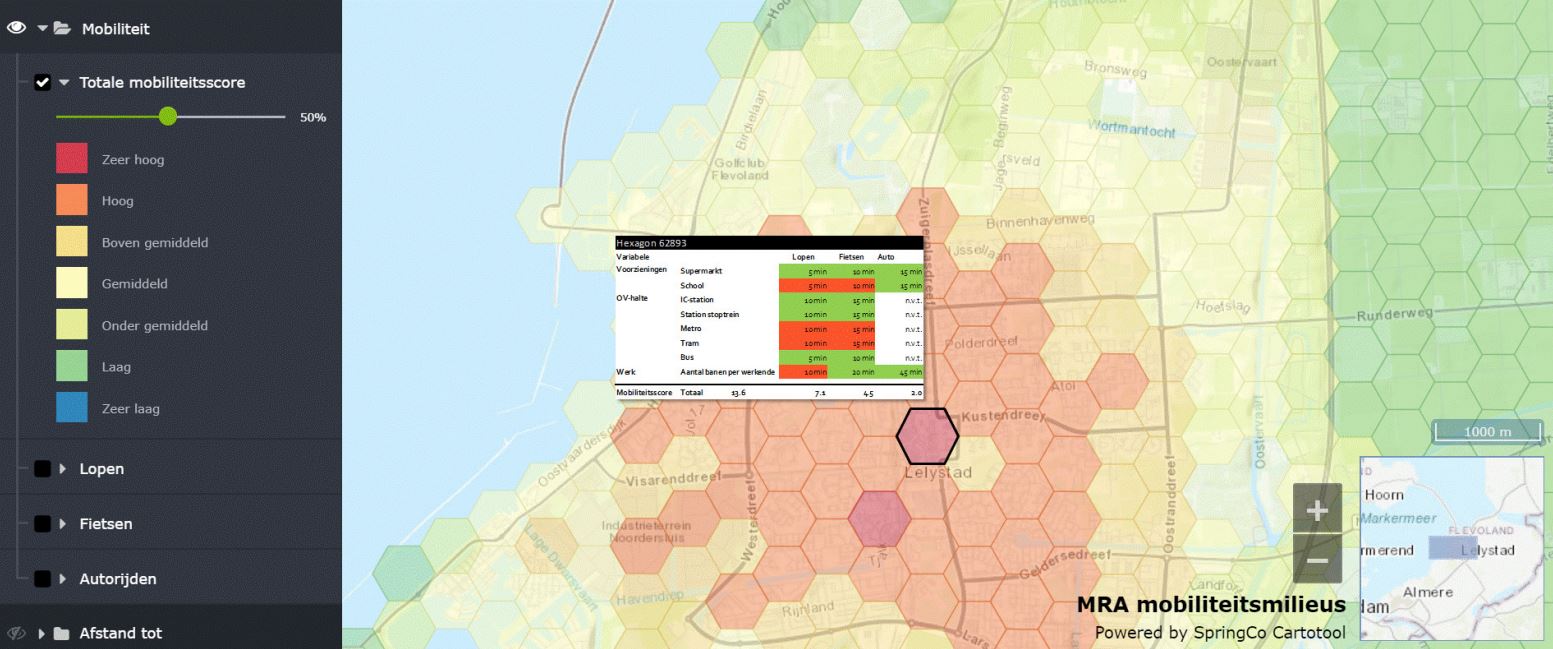The width and height of the screenshot is (1553, 649).
Task: Click the overview minimap thumbnail
Action: point(1451,548)
